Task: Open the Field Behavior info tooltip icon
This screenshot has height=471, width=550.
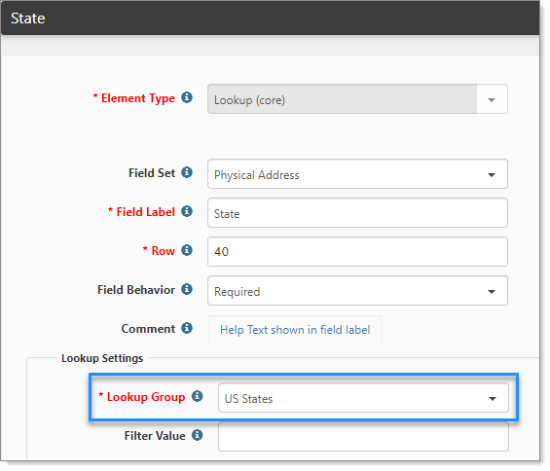Action: click(x=187, y=289)
